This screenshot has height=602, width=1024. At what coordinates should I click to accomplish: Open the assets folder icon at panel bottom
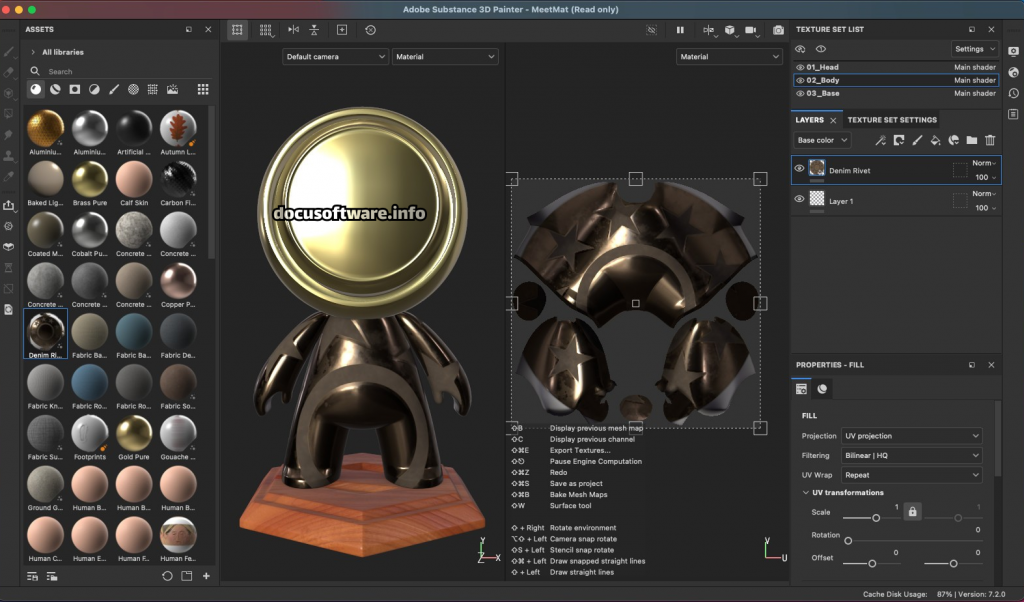pyautogui.click(x=187, y=576)
